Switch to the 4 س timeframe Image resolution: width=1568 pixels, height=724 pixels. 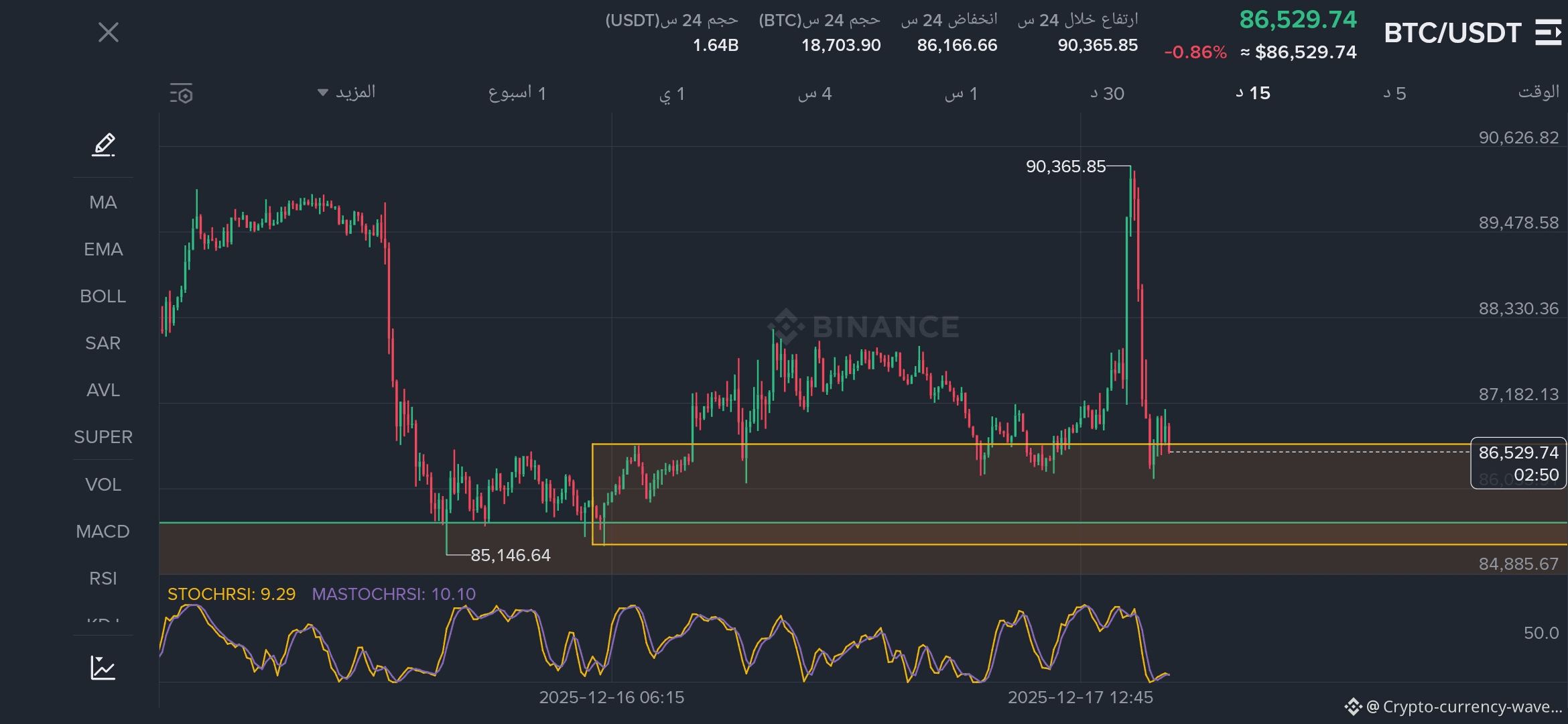815,94
